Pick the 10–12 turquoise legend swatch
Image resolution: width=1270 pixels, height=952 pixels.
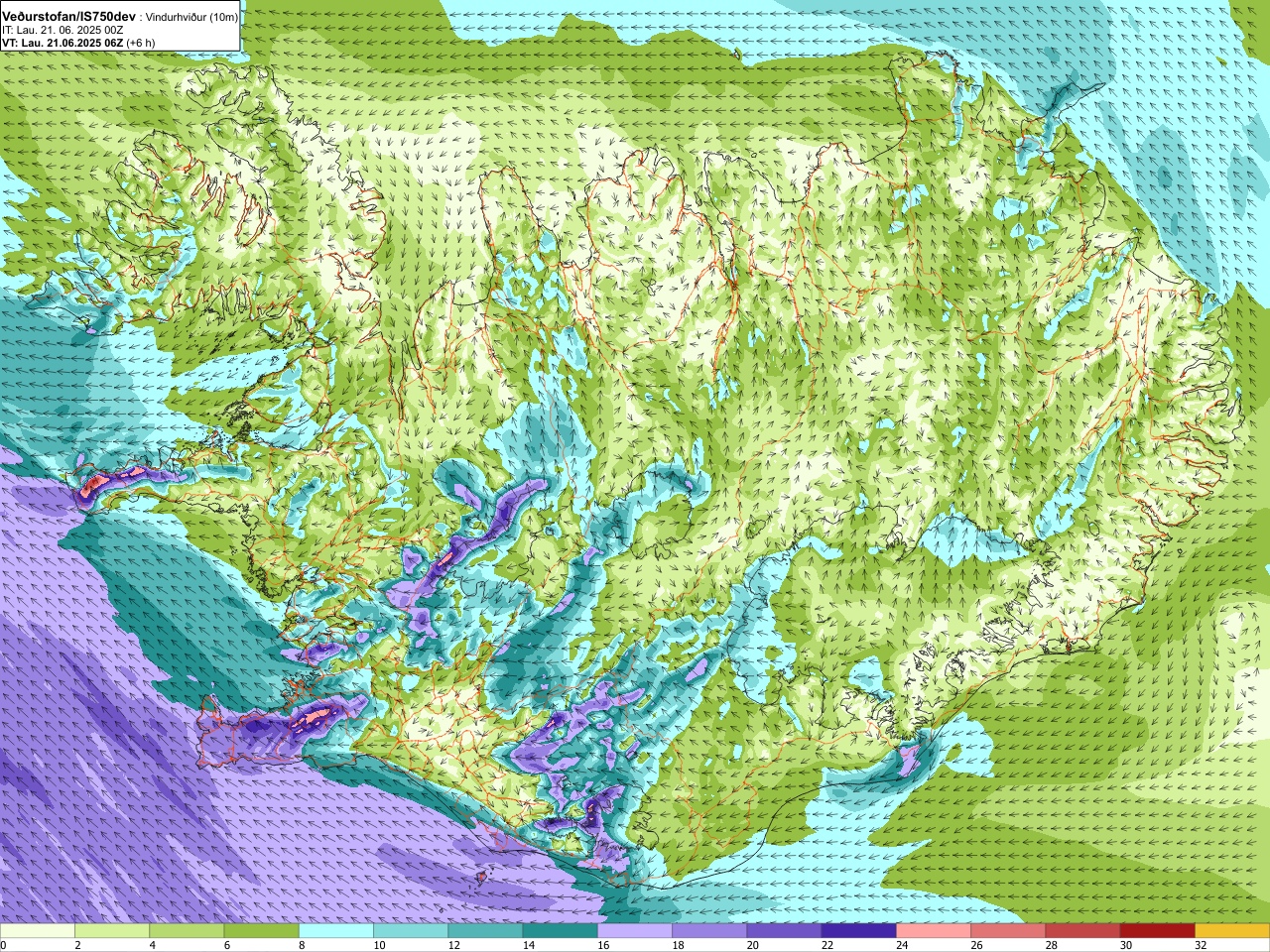click(411, 931)
